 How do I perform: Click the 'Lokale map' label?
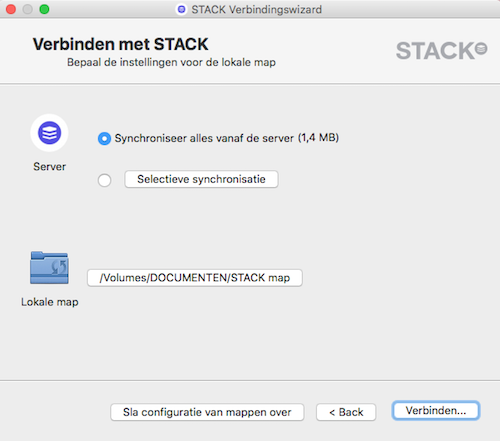pos(50,302)
